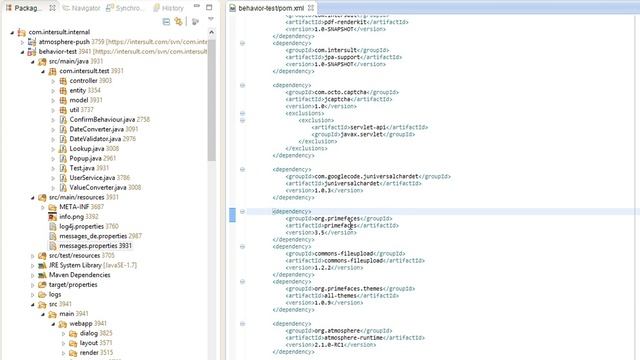Select Test.java file
This screenshot has width=640, height=360.
click(84, 168)
